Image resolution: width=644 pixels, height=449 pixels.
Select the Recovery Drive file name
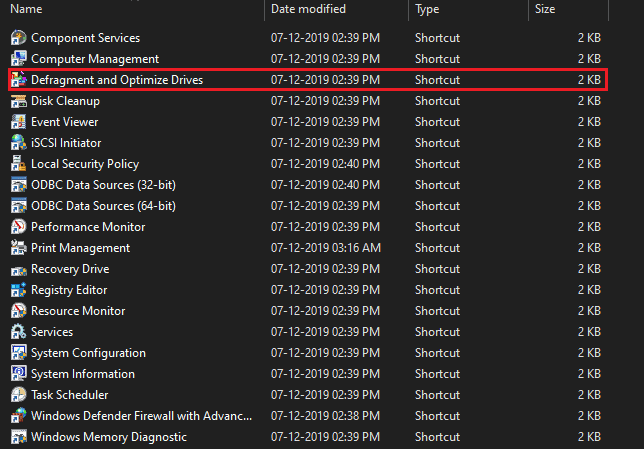tap(70, 269)
